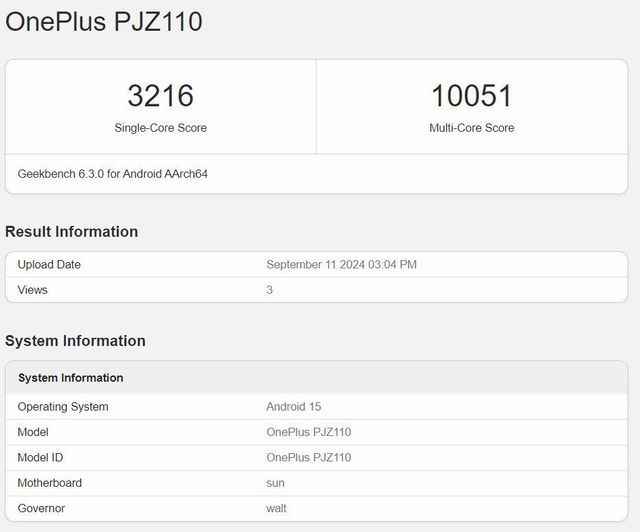
Task: Click the Android 15 value
Action: (x=293, y=407)
